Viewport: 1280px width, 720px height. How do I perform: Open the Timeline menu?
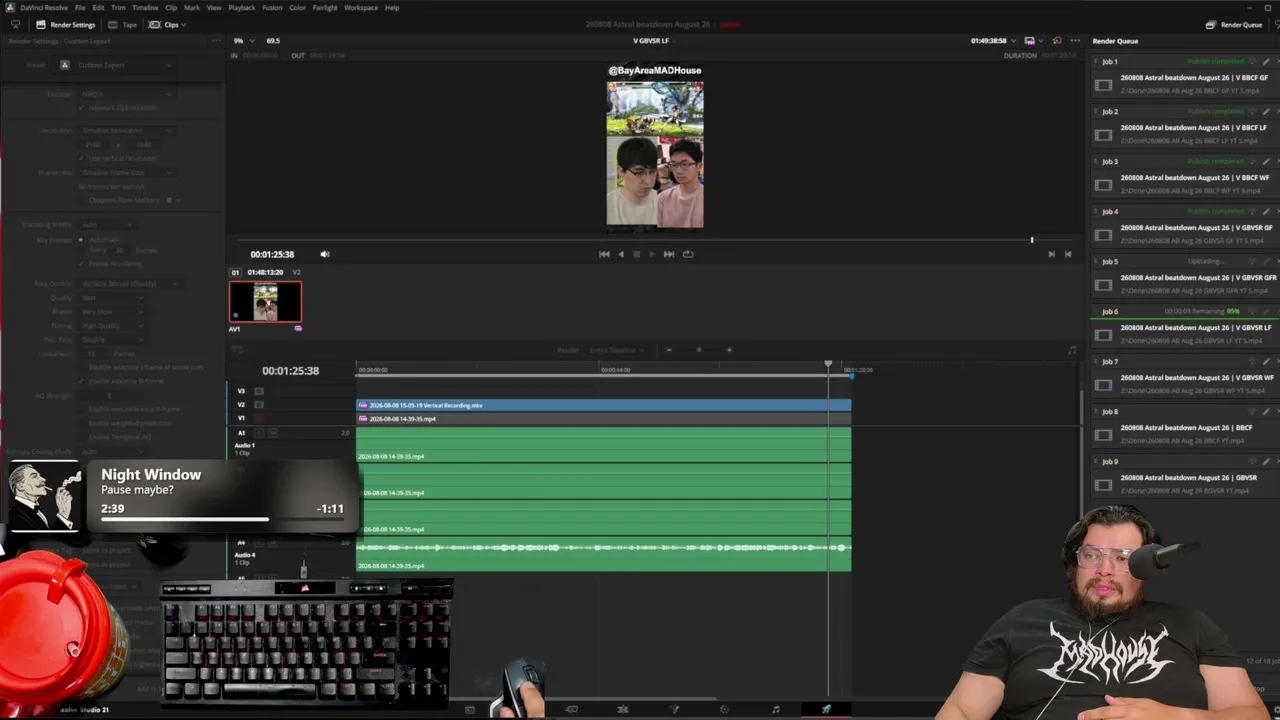145,7
